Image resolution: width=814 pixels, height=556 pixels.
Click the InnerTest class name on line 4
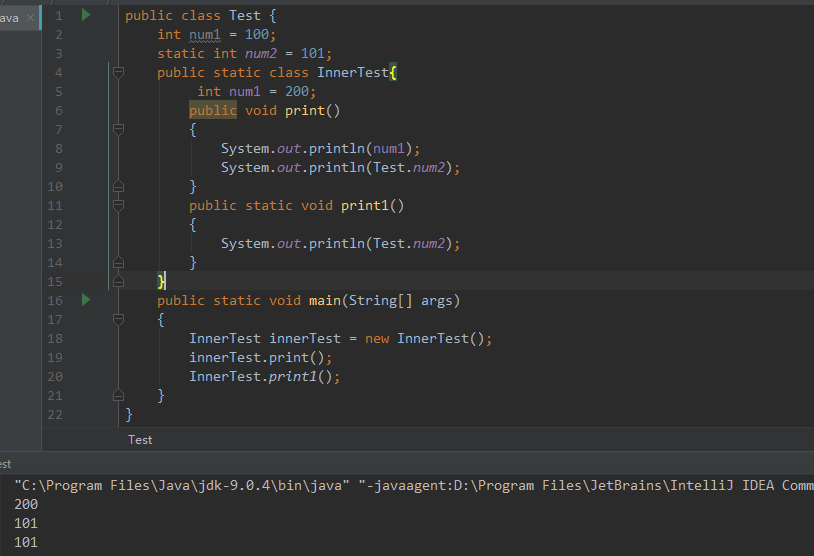353,73
